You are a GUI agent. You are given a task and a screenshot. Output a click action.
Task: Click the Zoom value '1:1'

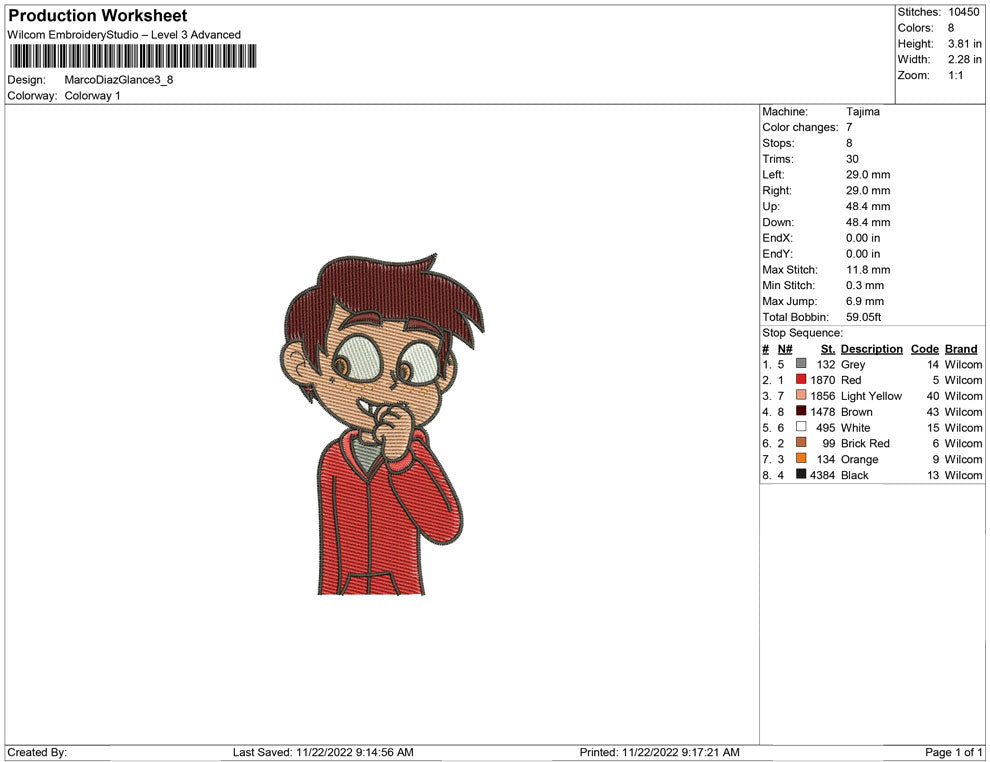(956, 75)
